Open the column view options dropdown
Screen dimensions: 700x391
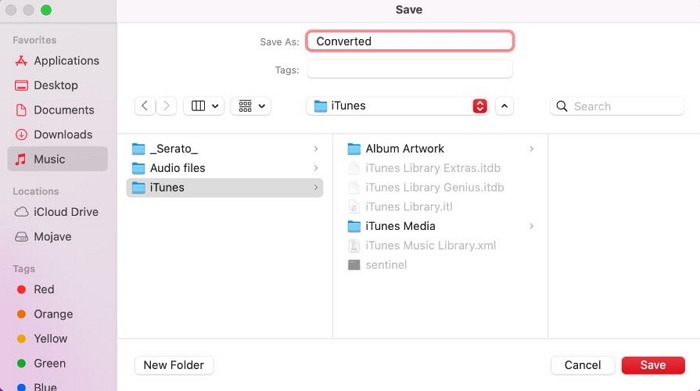coord(204,106)
